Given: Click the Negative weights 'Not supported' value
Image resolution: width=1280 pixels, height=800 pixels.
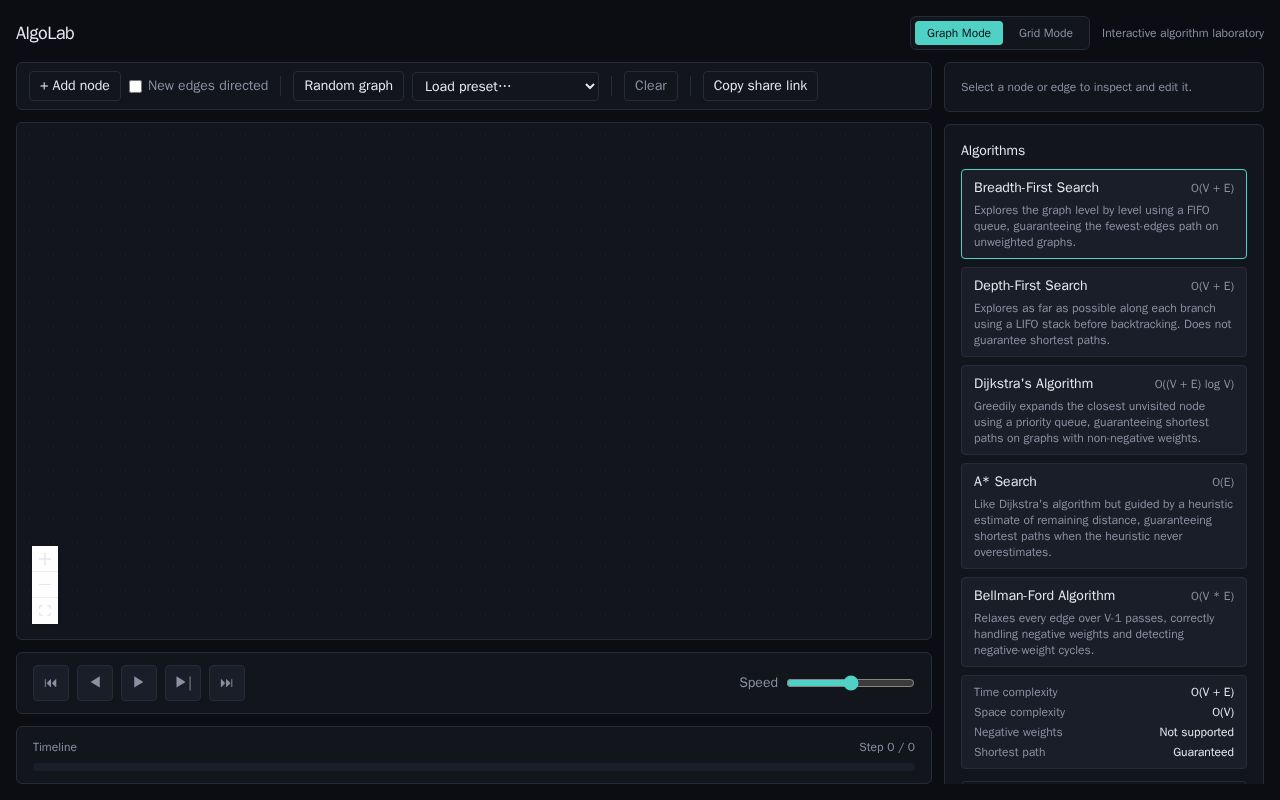Looking at the screenshot, I should pos(1196,732).
